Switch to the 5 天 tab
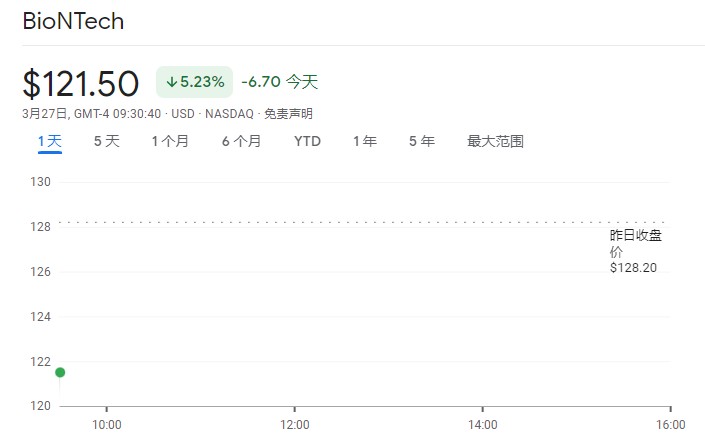Image resolution: width=705 pixels, height=447 pixels. 106,142
